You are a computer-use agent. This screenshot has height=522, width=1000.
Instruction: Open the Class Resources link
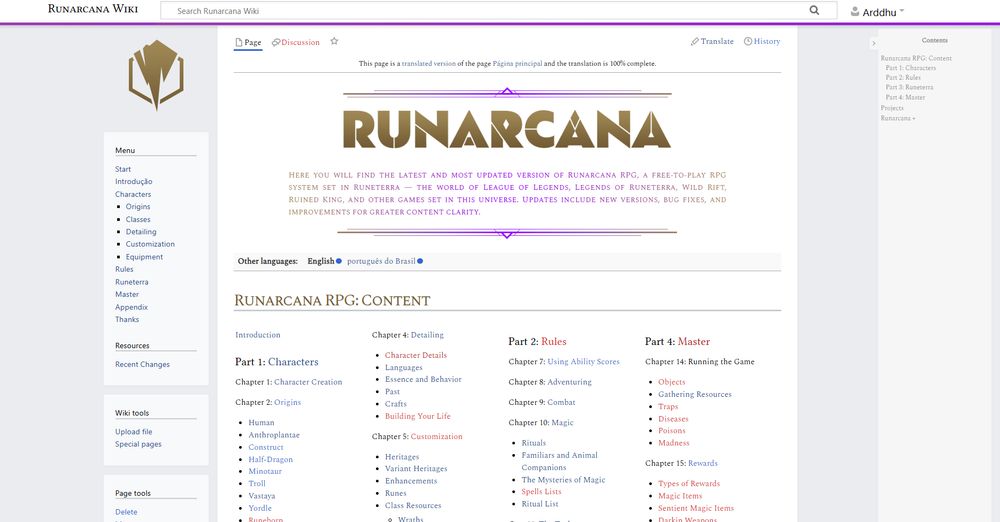(x=413, y=505)
